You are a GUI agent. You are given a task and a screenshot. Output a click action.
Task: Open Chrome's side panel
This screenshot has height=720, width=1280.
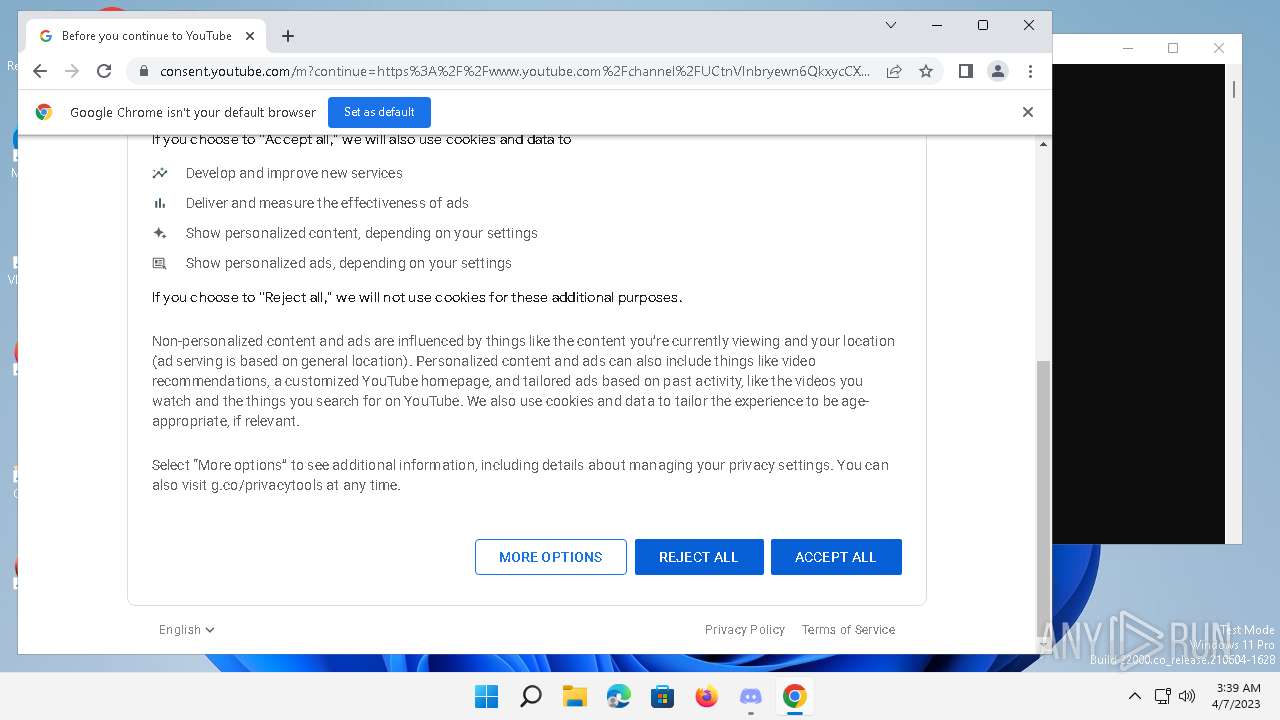click(965, 71)
